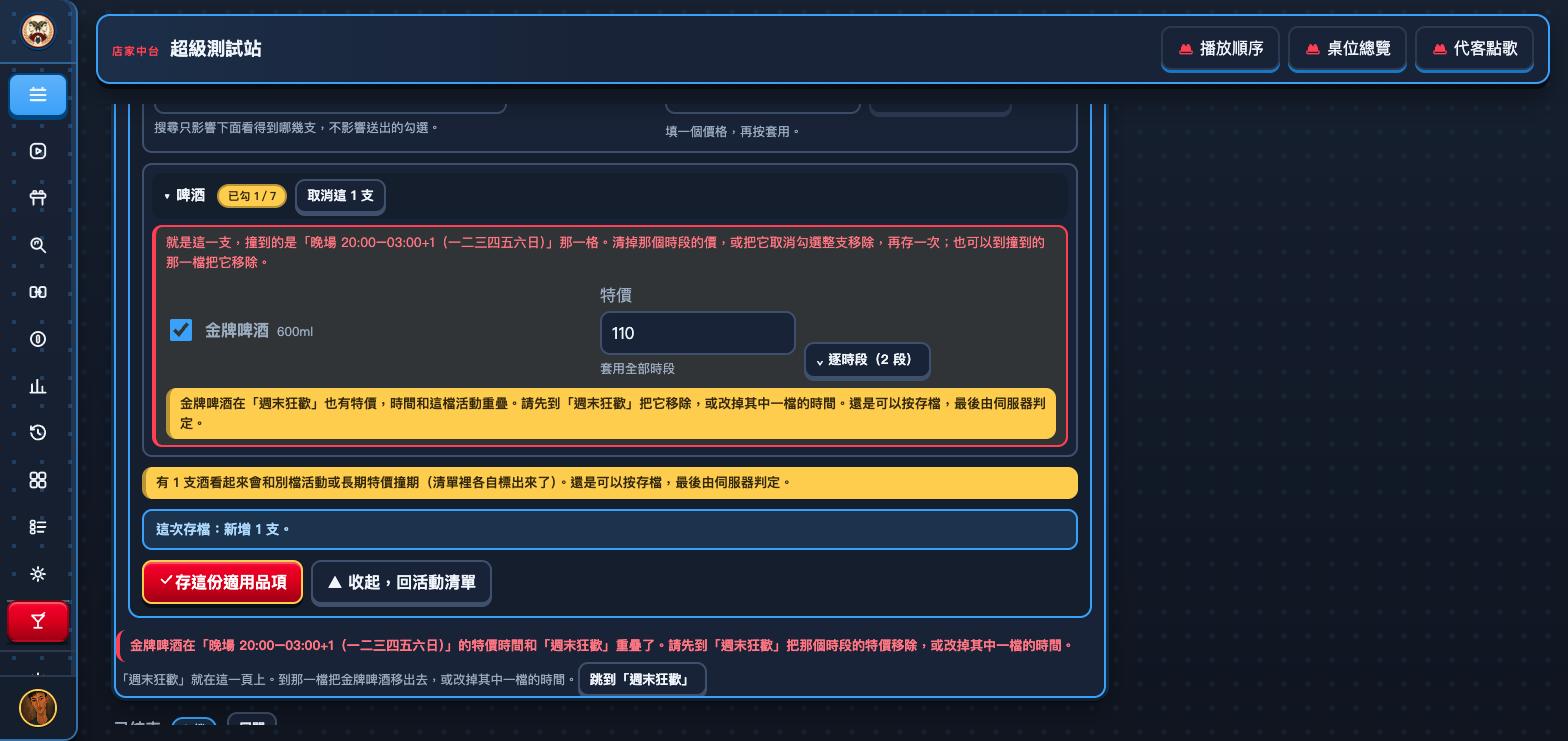Screen dimensions: 1568x741
Task: Click 存這份適用品項 save button
Action: point(222,582)
